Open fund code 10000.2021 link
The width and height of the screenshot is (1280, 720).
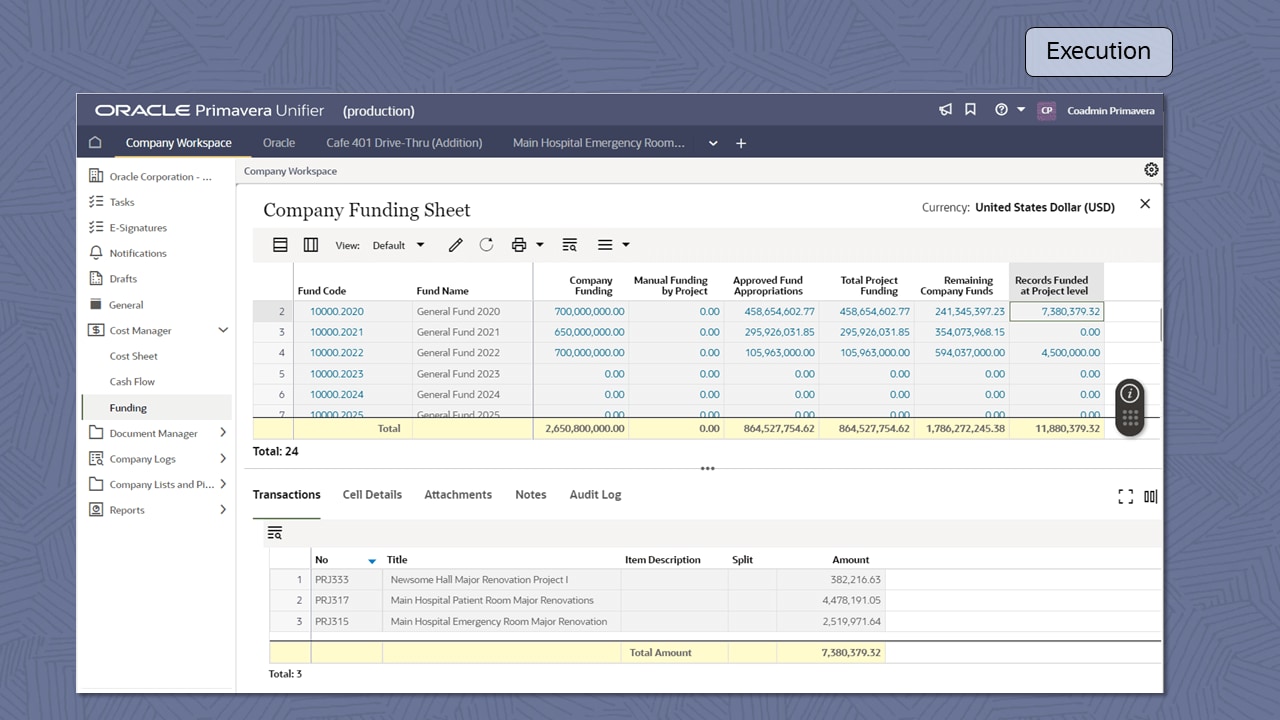click(x=336, y=332)
